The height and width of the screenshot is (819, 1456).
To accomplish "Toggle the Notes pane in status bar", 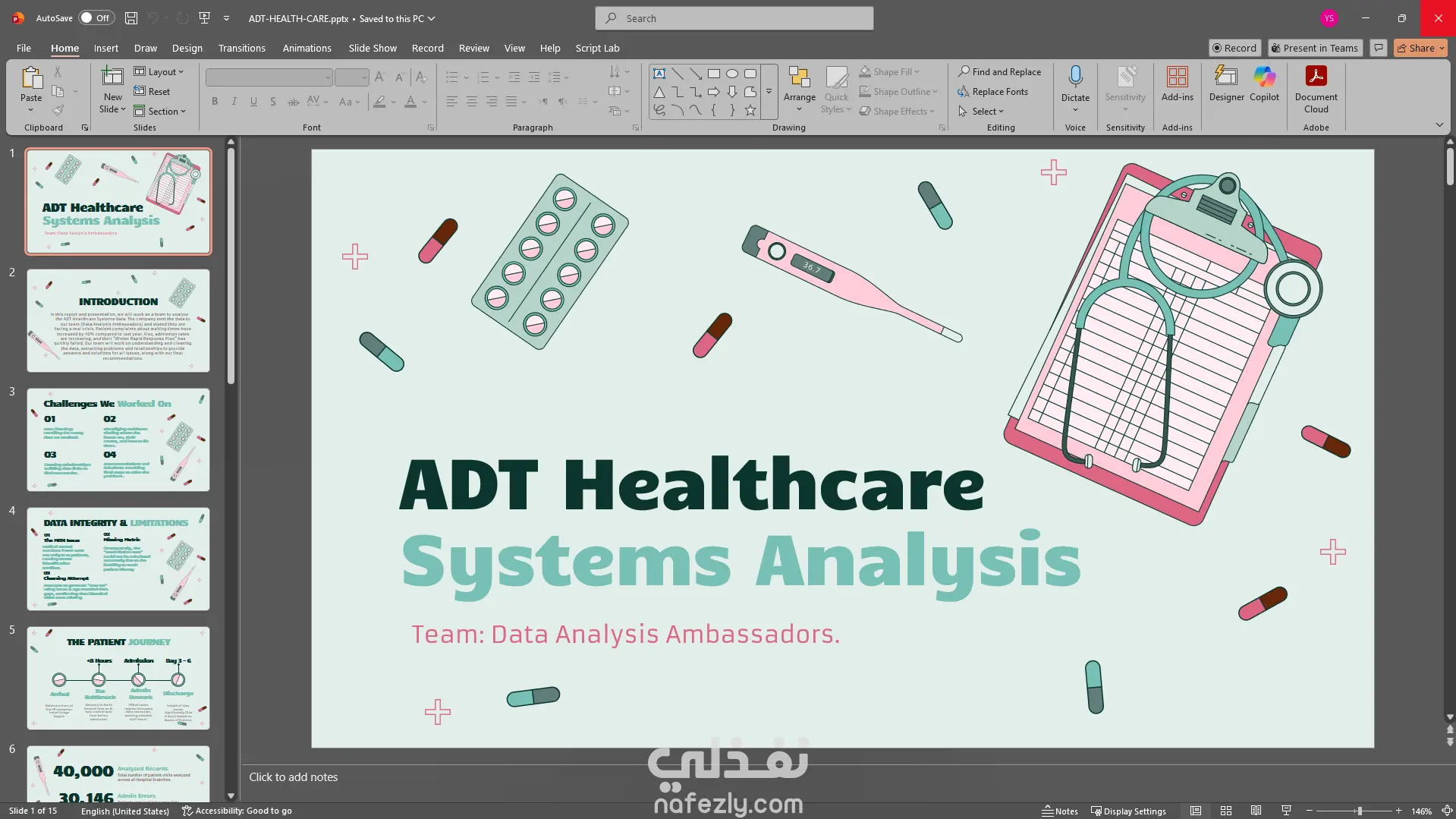I will (x=1060, y=811).
